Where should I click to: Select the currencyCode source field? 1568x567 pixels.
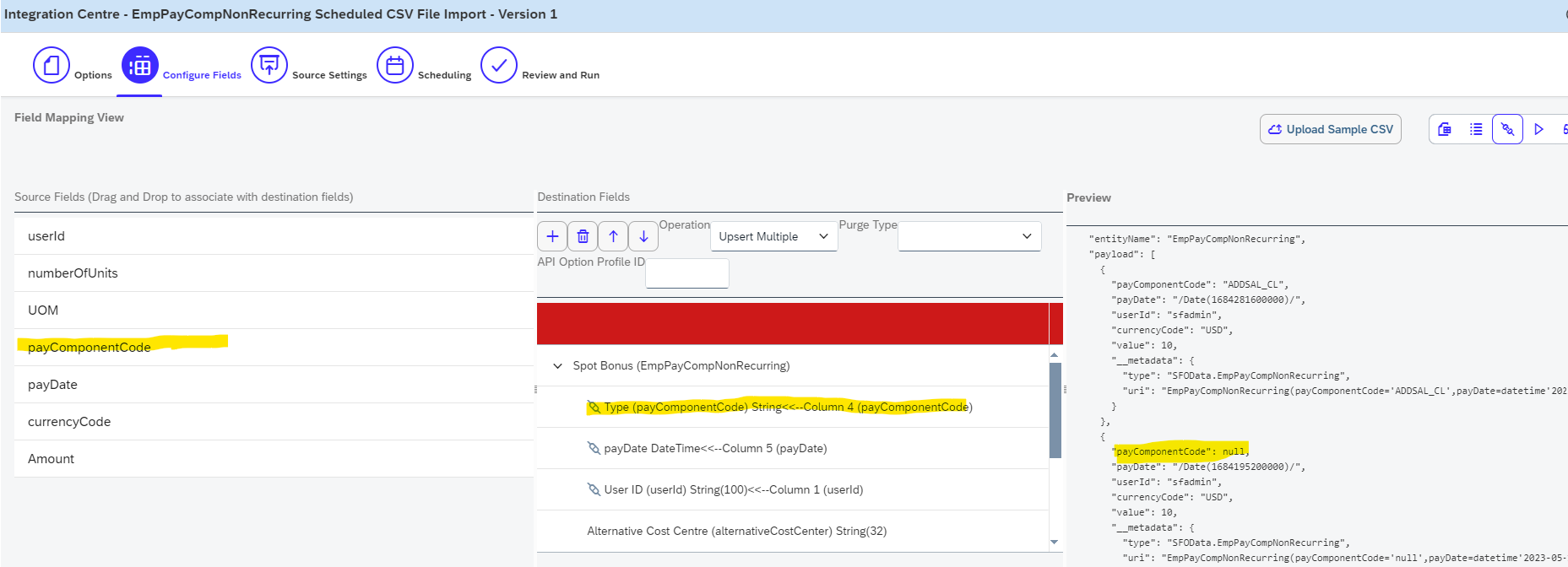[274, 422]
